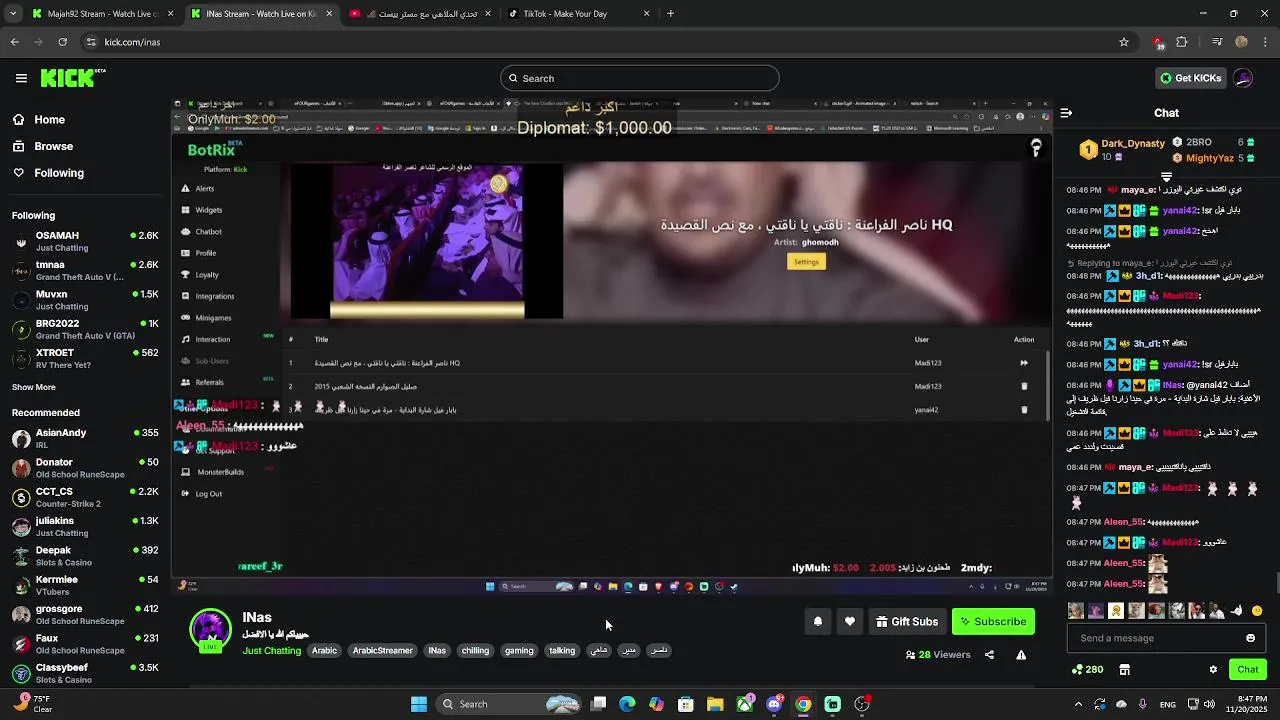Open the Kick hamburger sidebar menu
The height and width of the screenshot is (720, 1280).
pos(21,78)
